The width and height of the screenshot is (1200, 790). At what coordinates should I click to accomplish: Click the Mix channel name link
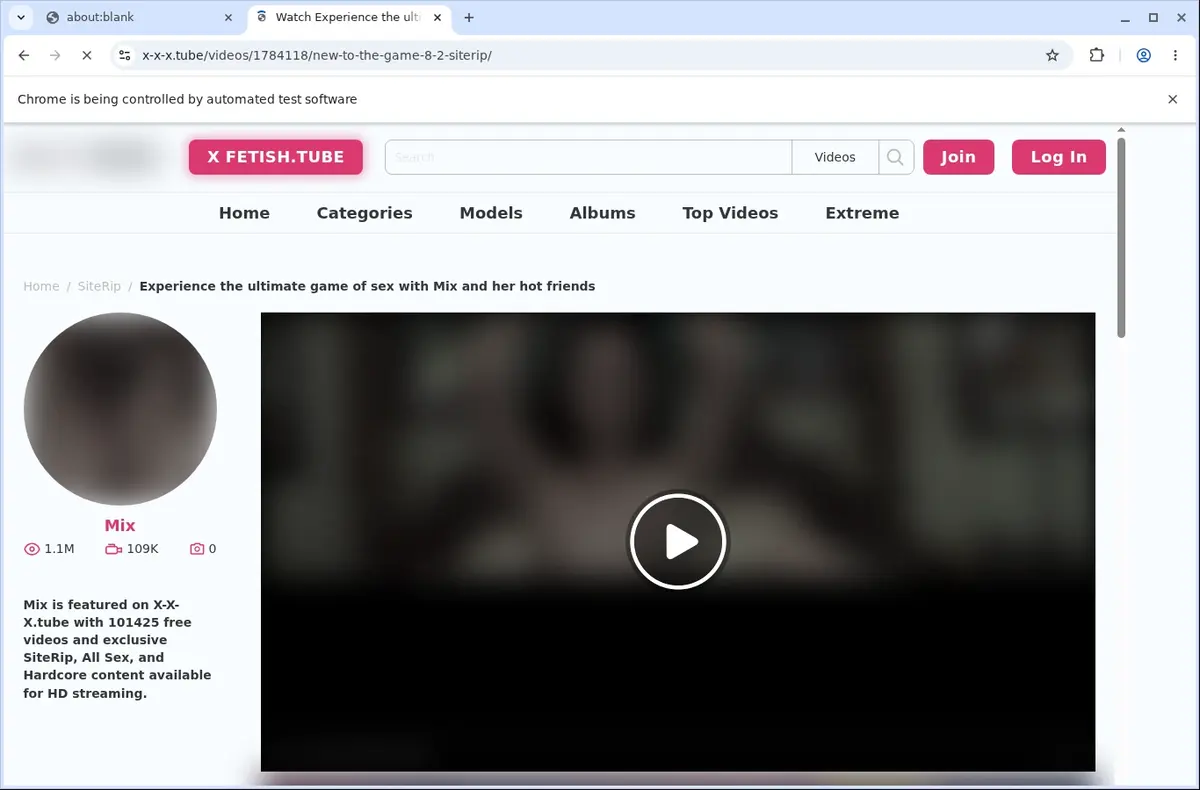tap(120, 525)
